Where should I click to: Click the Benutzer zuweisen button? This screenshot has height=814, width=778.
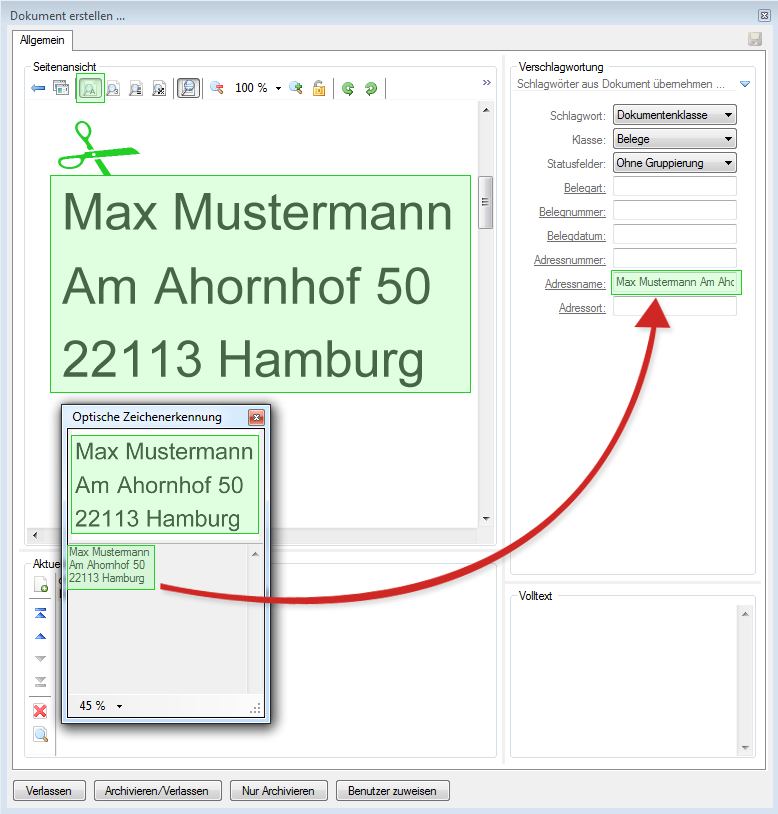[392, 791]
